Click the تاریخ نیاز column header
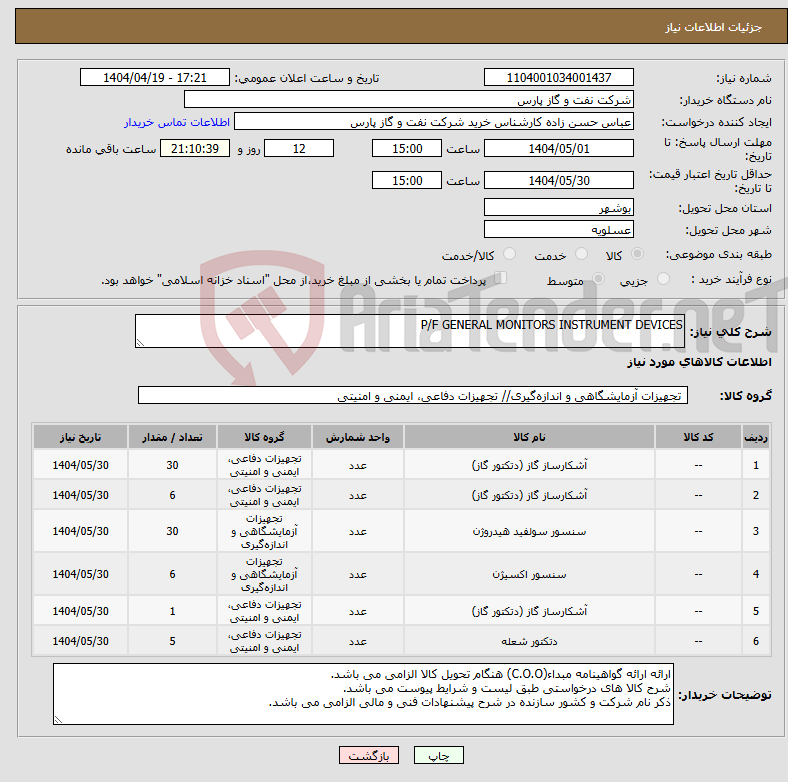The image size is (788, 782). 80,437
